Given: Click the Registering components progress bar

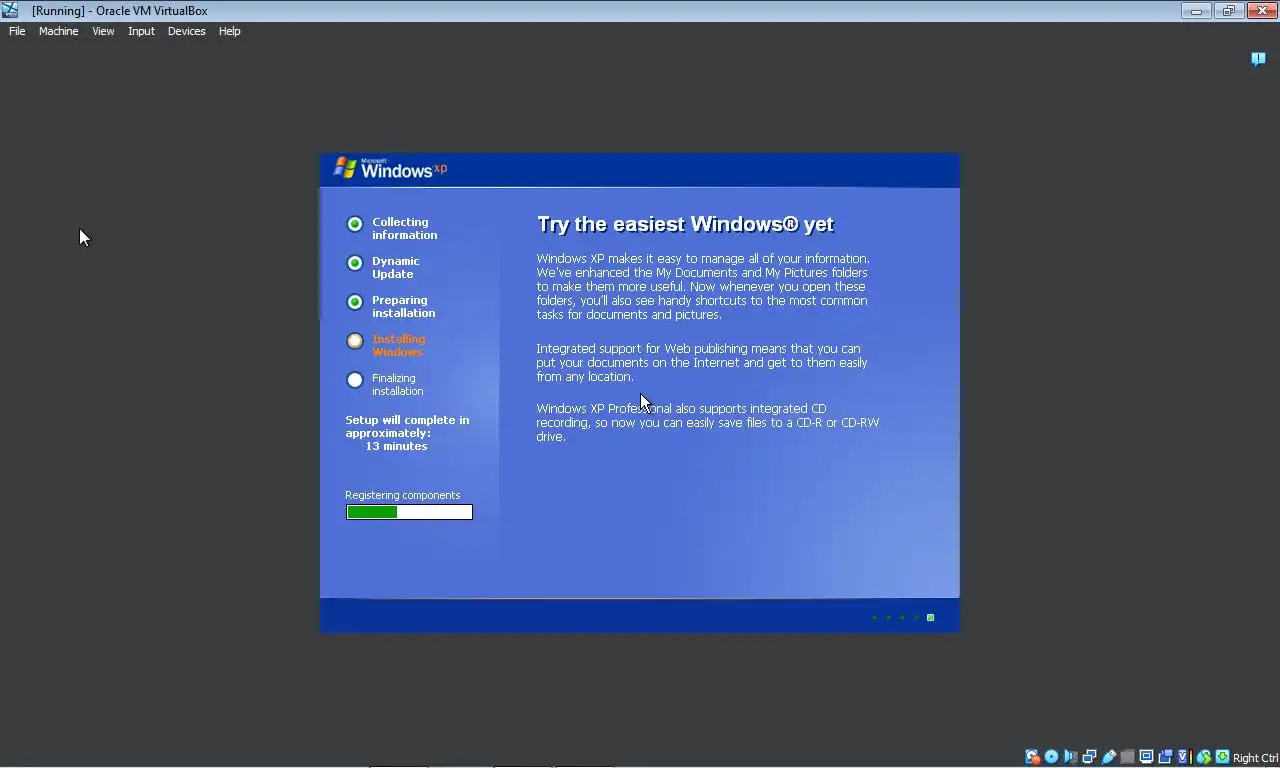Looking at the screenshot, I should [x=409, y=512].
